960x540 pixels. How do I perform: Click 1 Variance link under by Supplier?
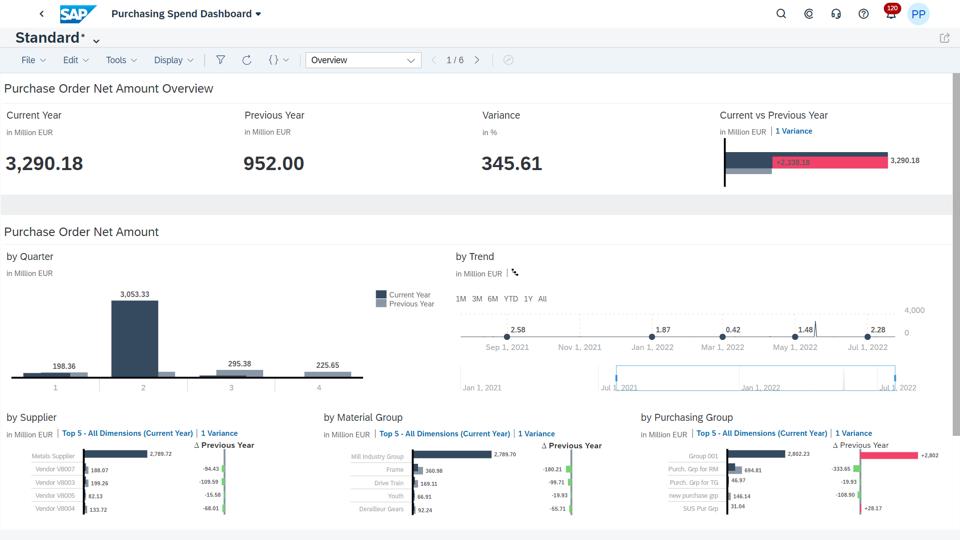click(219, 433)
